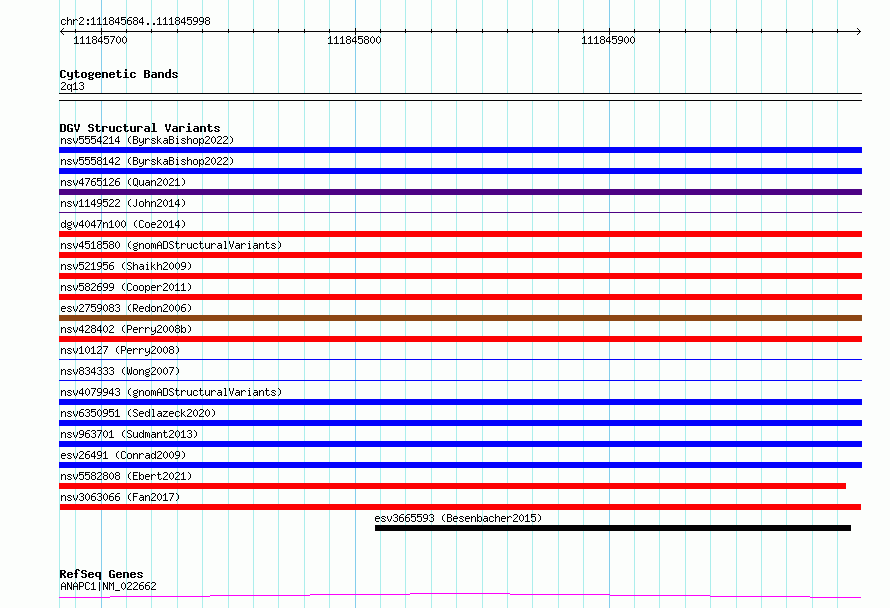
Task: Click nsv834333 (Wong2007) label
Action: [x=120, y=371]
